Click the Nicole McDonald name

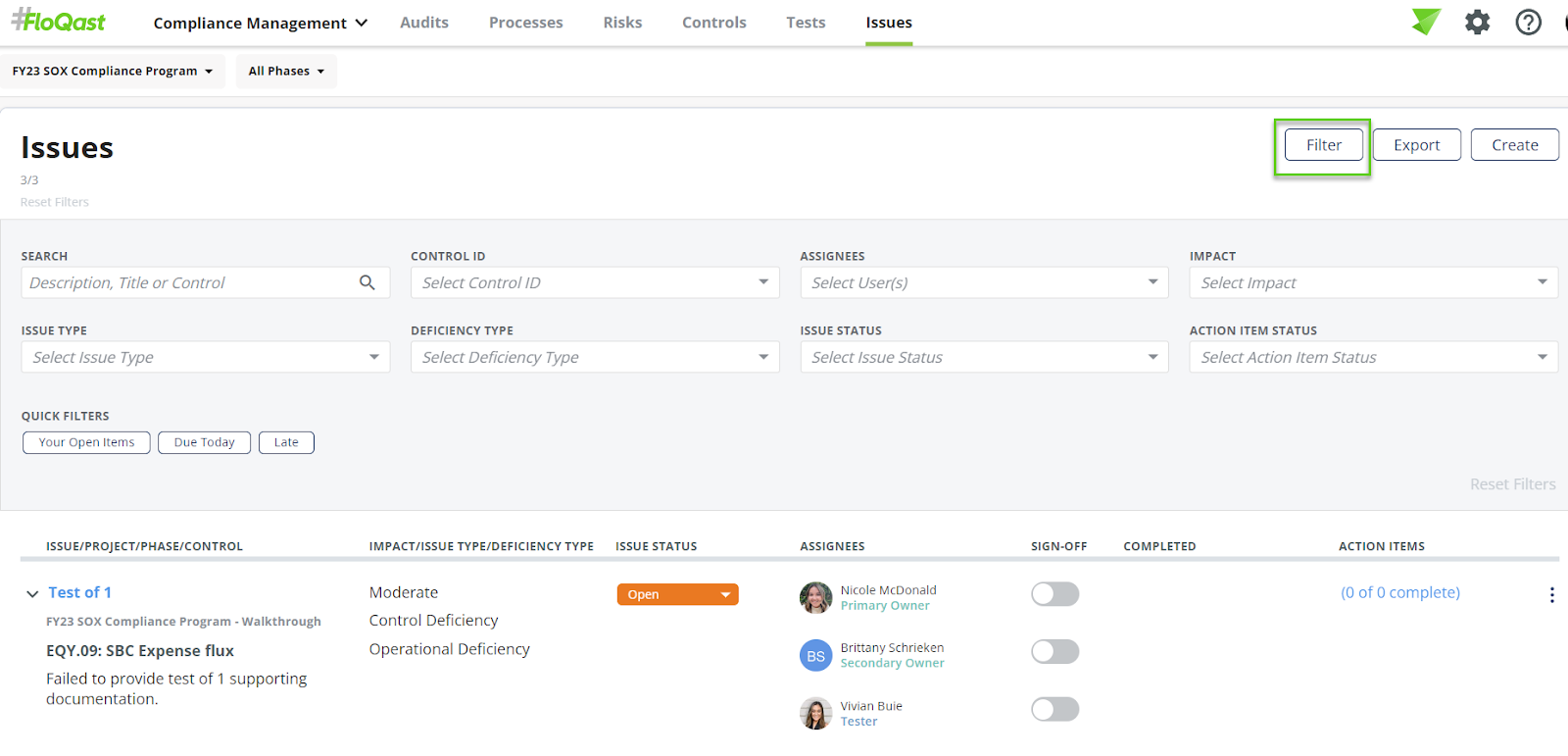point(888,590)
